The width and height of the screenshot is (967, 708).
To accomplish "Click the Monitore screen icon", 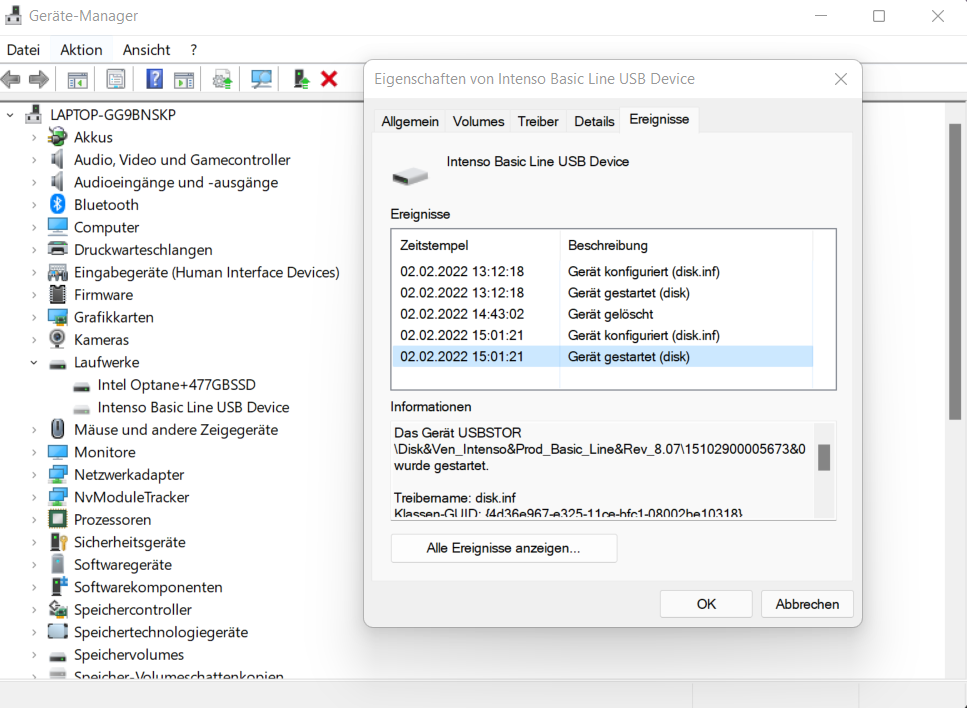I will click(x=57, y=452).
